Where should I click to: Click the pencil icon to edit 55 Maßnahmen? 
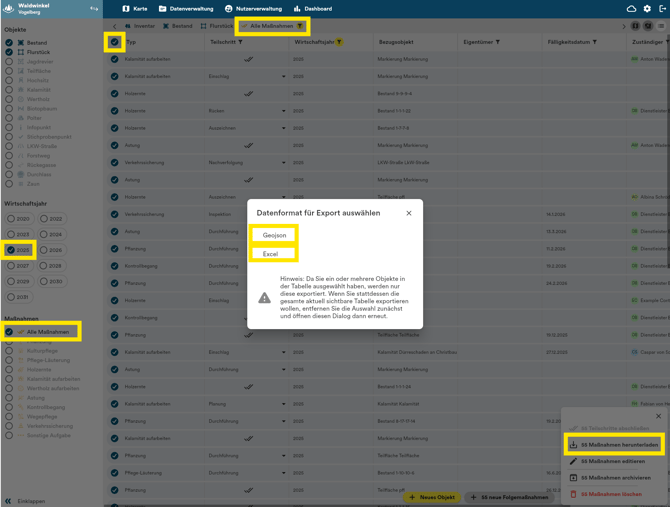click(574, 461)
